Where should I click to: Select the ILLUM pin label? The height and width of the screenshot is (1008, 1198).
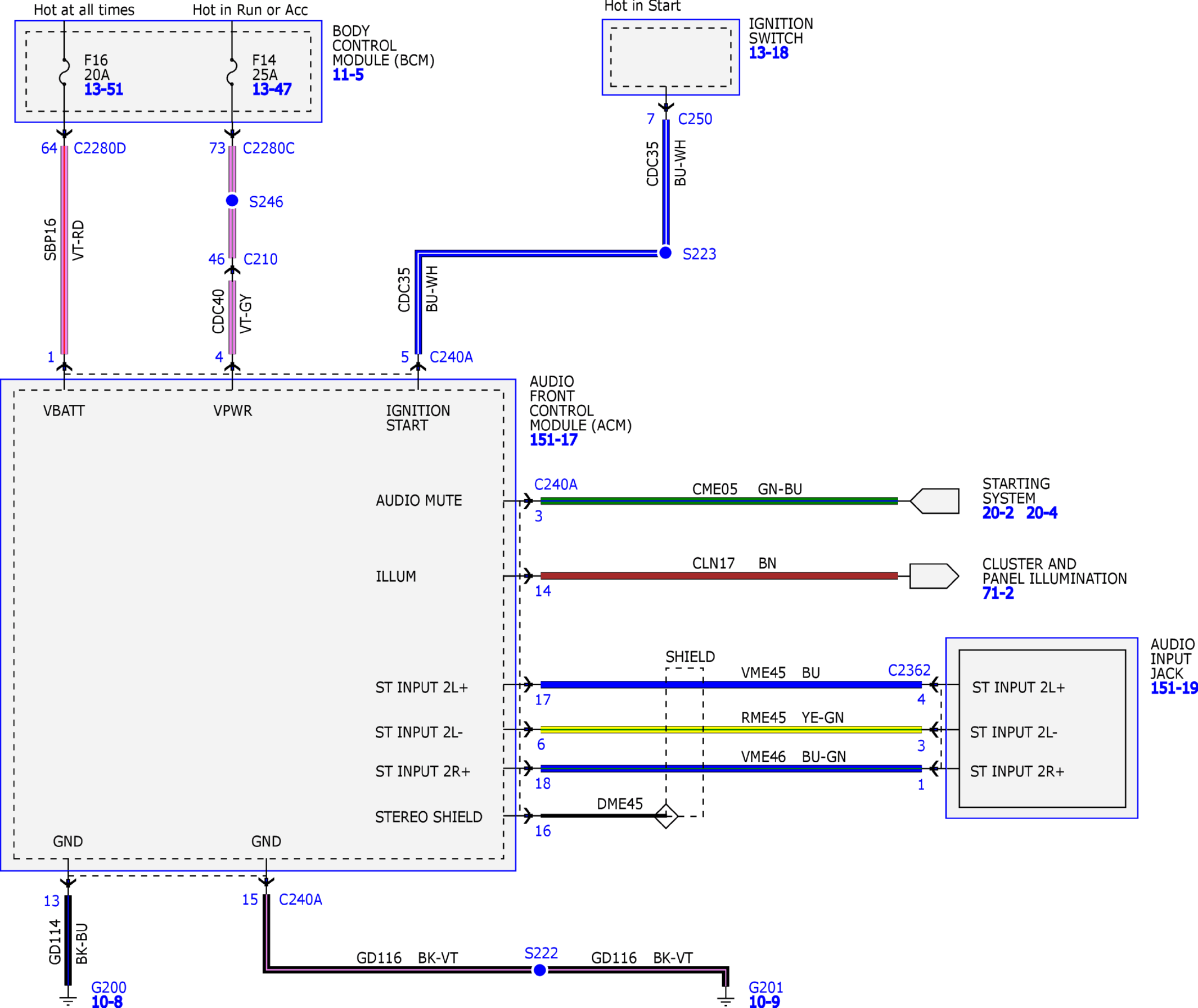coord(395,577)
